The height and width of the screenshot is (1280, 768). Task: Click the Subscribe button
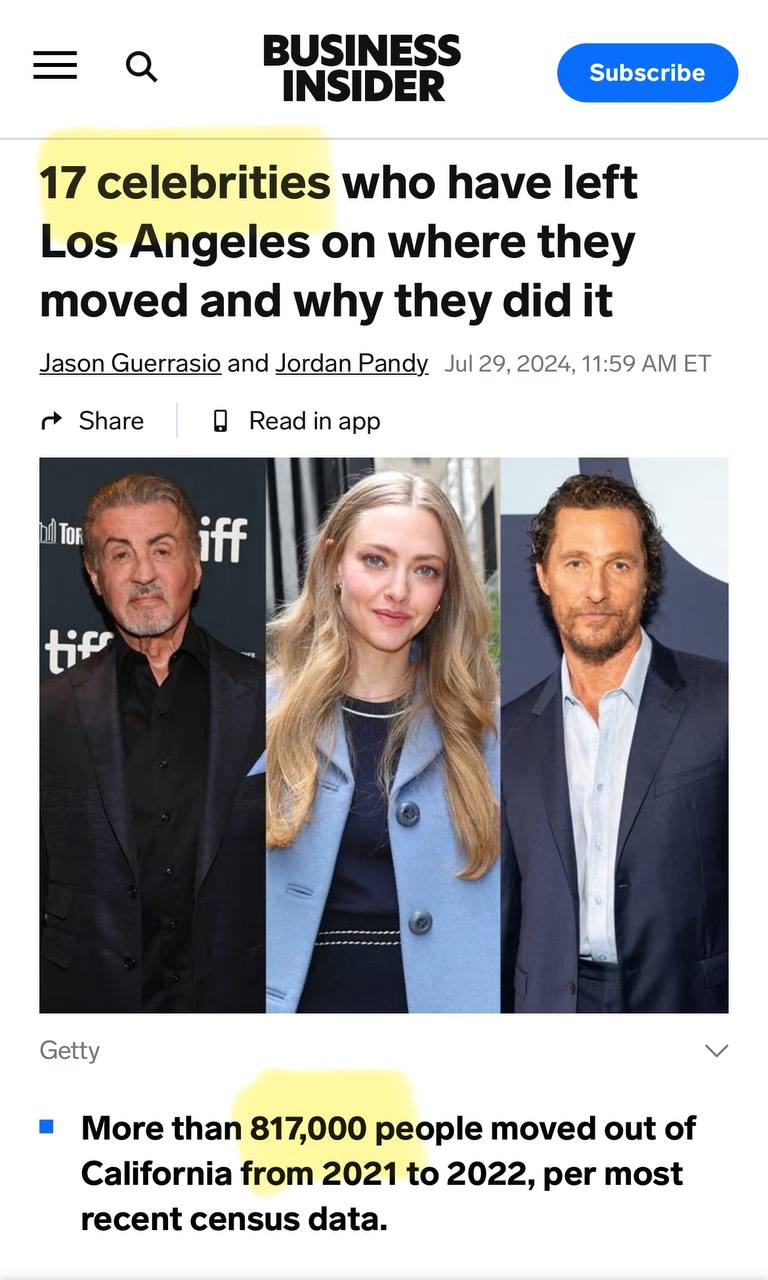tap(647, 73)
